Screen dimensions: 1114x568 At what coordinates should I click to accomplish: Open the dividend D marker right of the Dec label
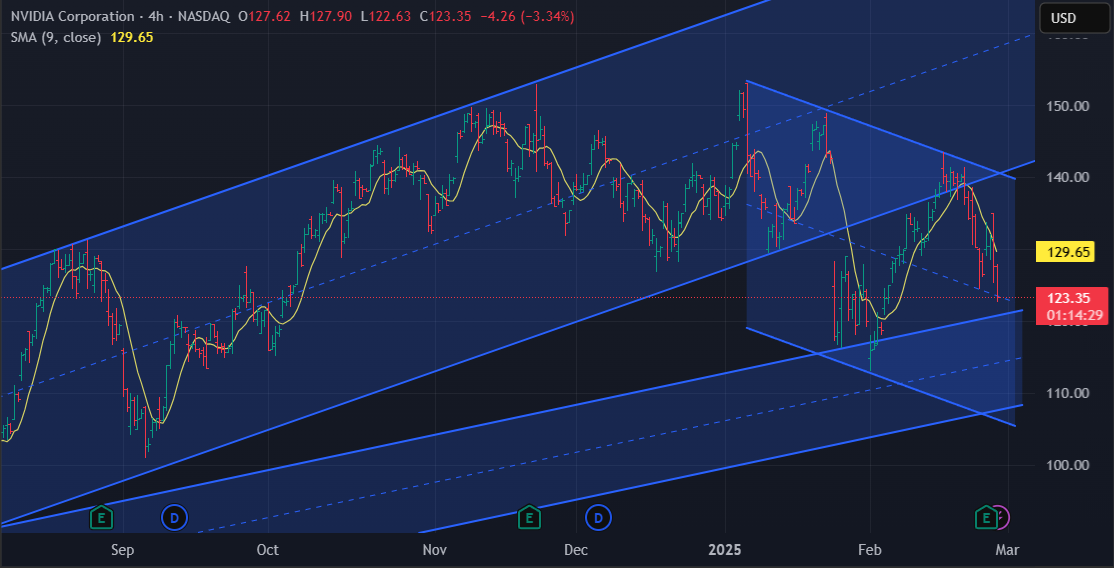click(x=598, y=518)
